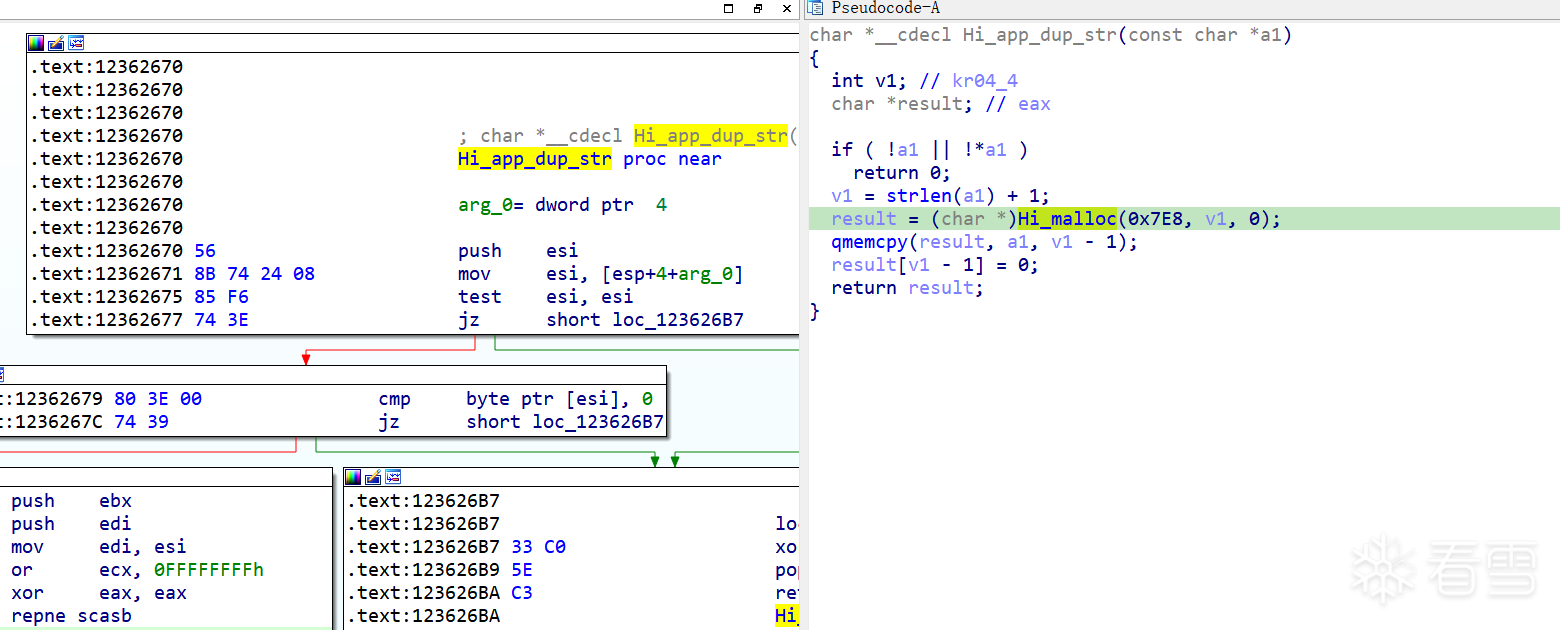Click 'Hi_app_dup_str proc near' label in disassembly
Viewport: 1560px width, 630px height.
tap(590, 159)
